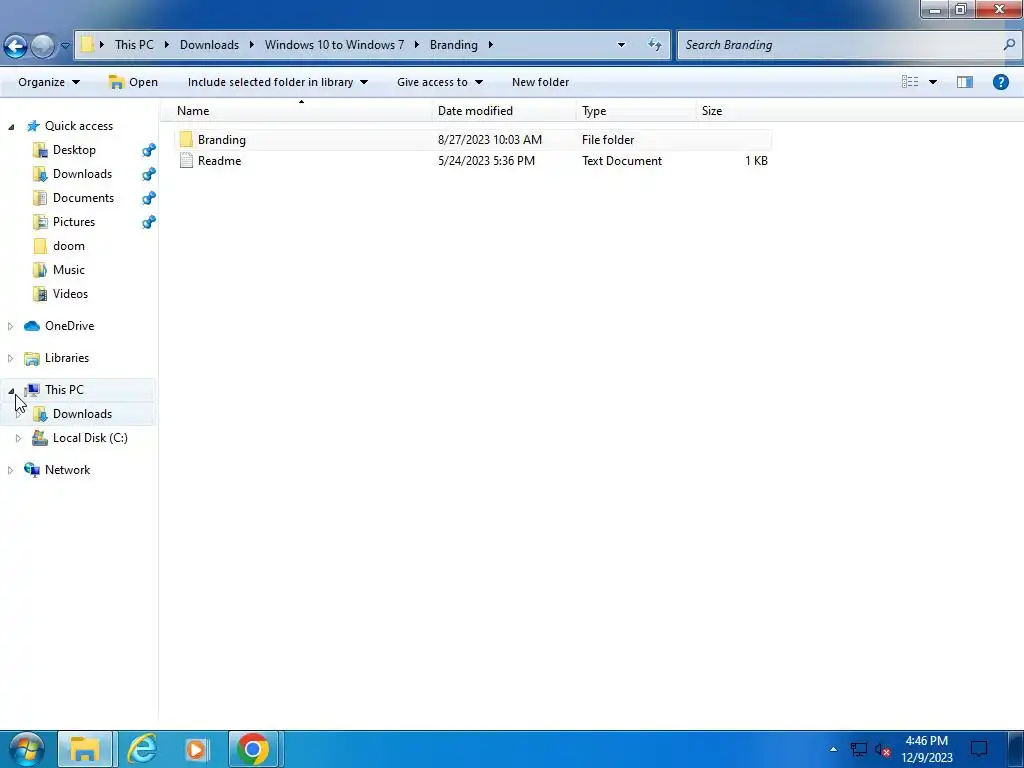Expand Local Disk (C:) node
This screenshot has width=1024, height=768.
point(18,438)
